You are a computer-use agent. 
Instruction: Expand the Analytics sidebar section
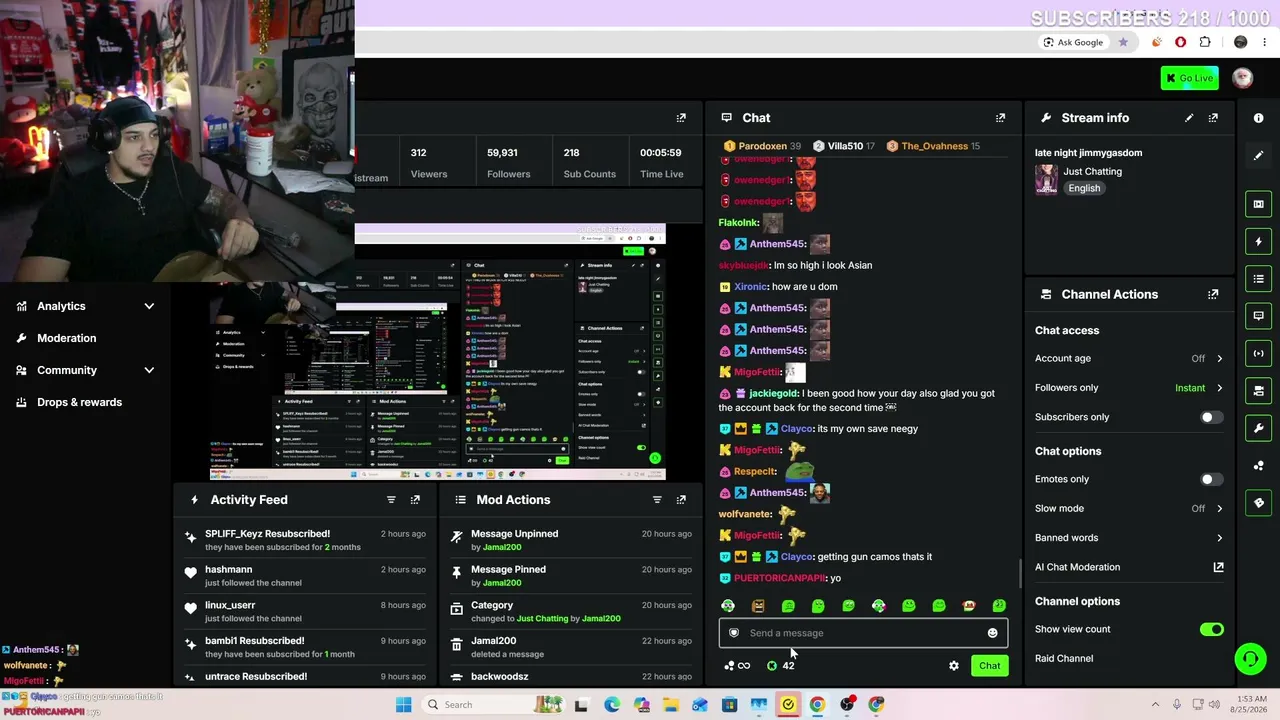coord(149,306)
